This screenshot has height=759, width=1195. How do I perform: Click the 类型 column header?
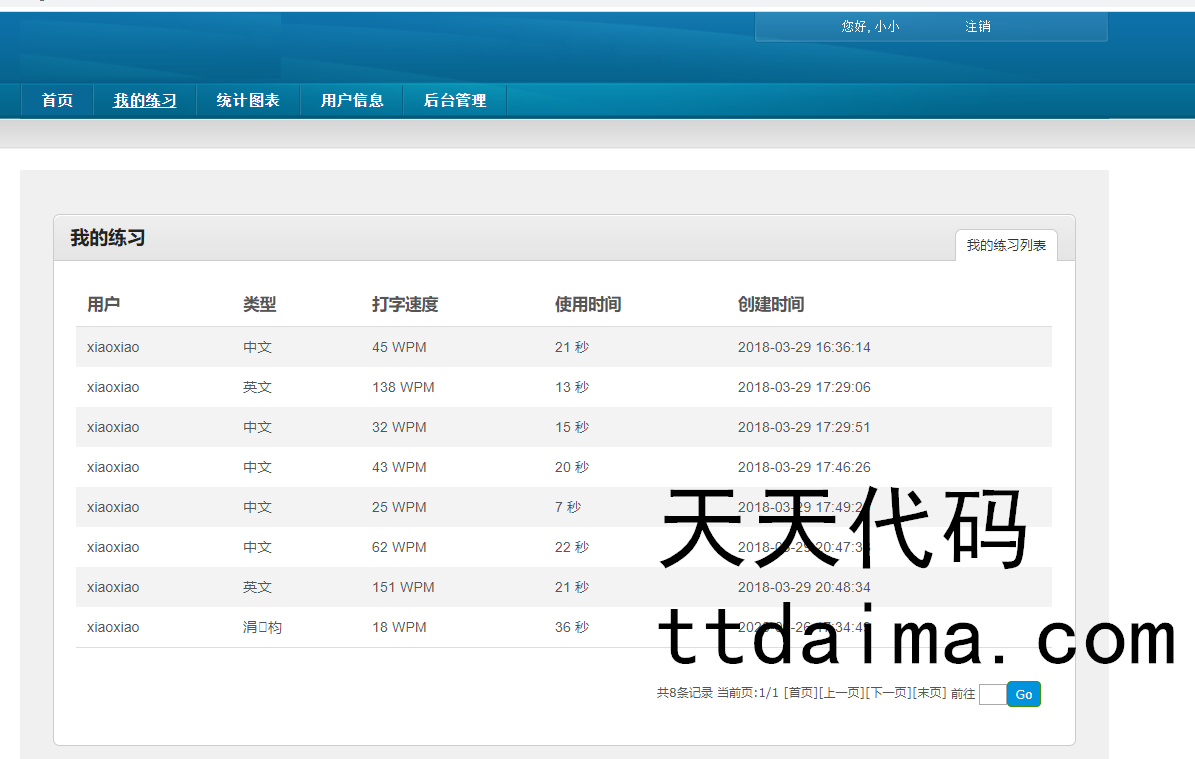click(259, 305)
